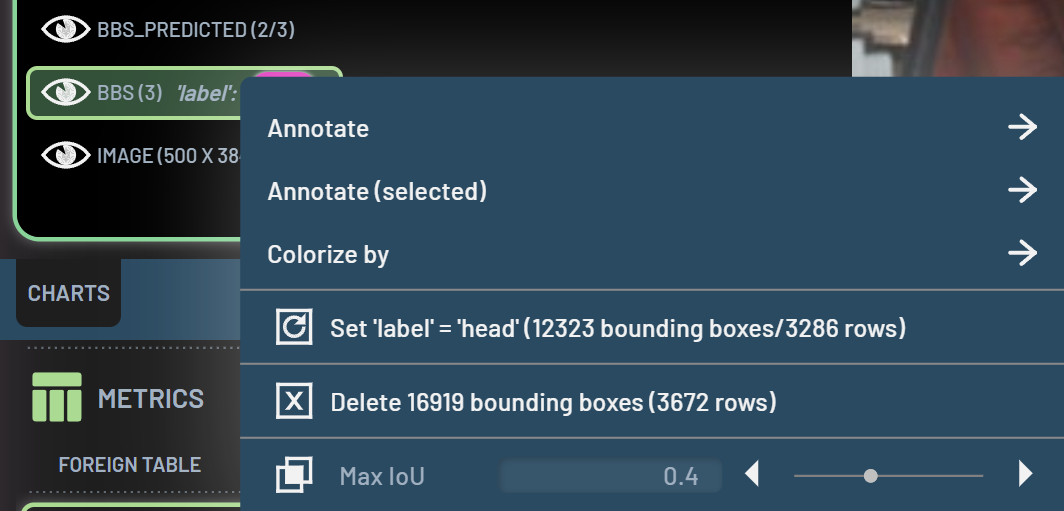The image size is (1064, 511).
Task: Open the Charts tab
Action: [69, 294]
